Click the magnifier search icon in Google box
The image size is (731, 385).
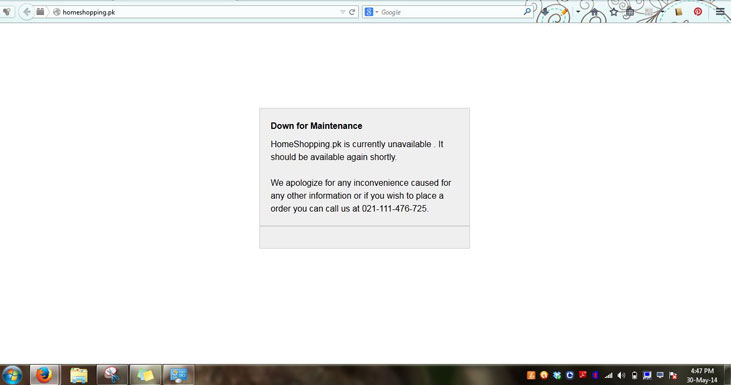coord(527,12)
